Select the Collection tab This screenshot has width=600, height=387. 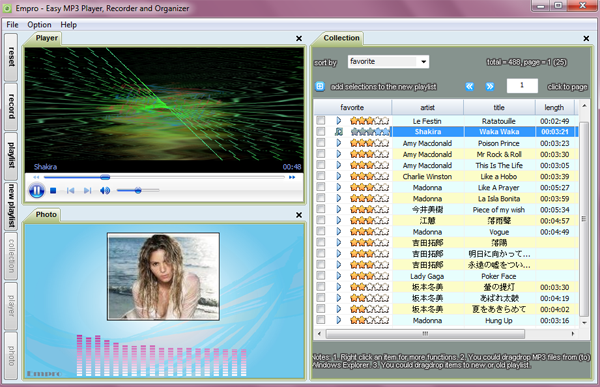point(341,38)
